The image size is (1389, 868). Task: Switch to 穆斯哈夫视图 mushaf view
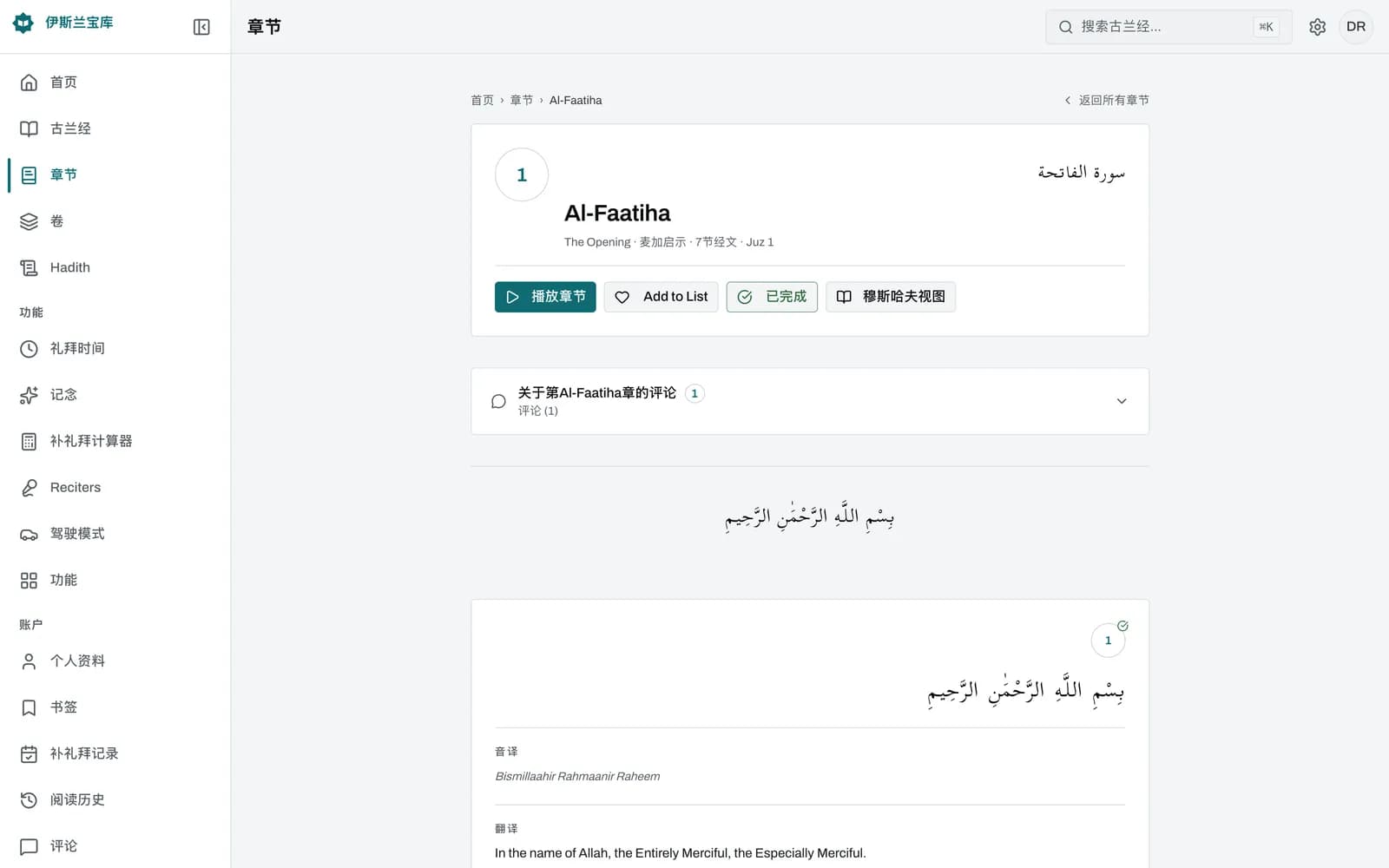(891, 297)
